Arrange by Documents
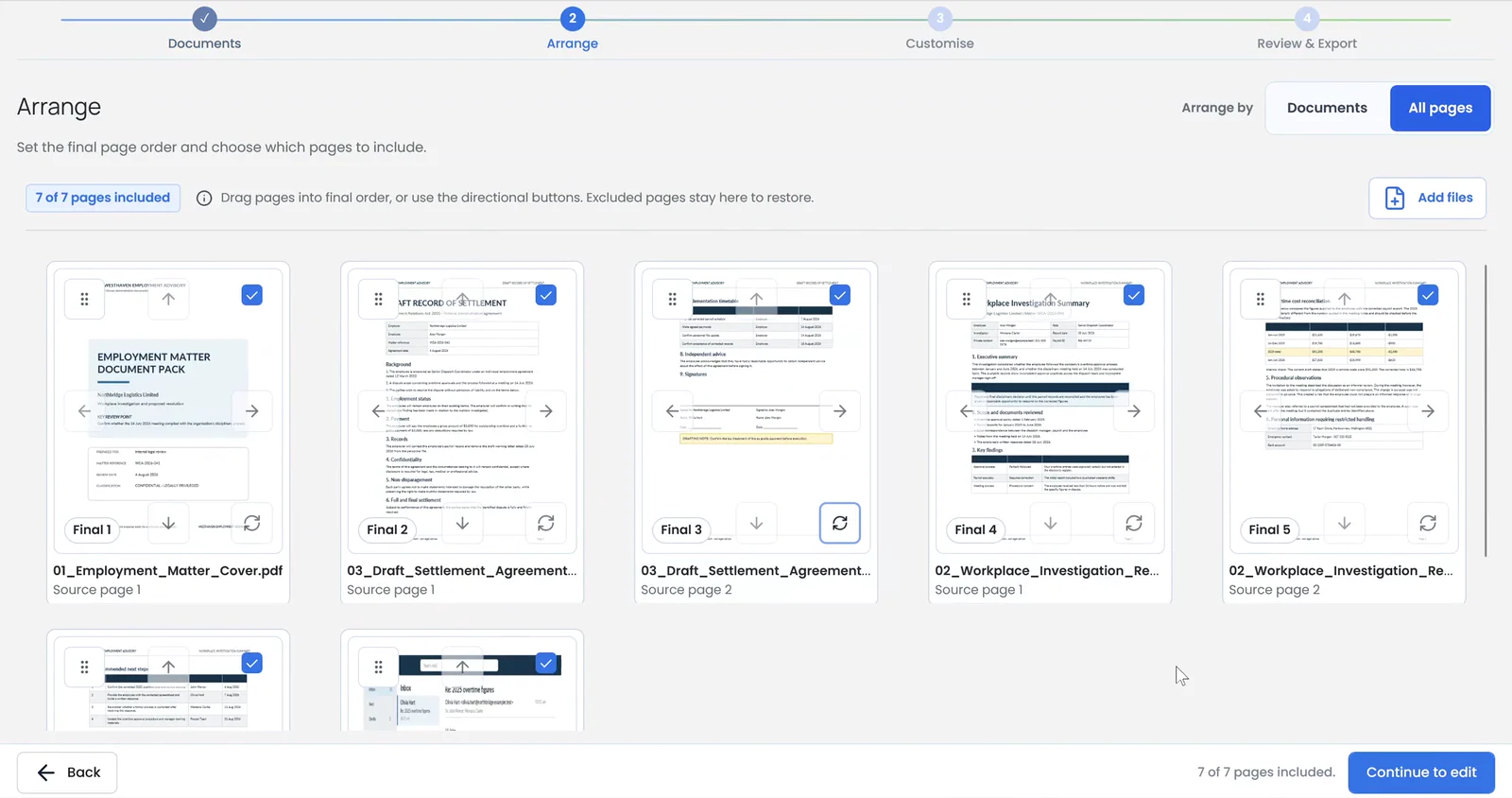Image resolution: width=1512 pixels, height=798 pixels. point(1327,108)
